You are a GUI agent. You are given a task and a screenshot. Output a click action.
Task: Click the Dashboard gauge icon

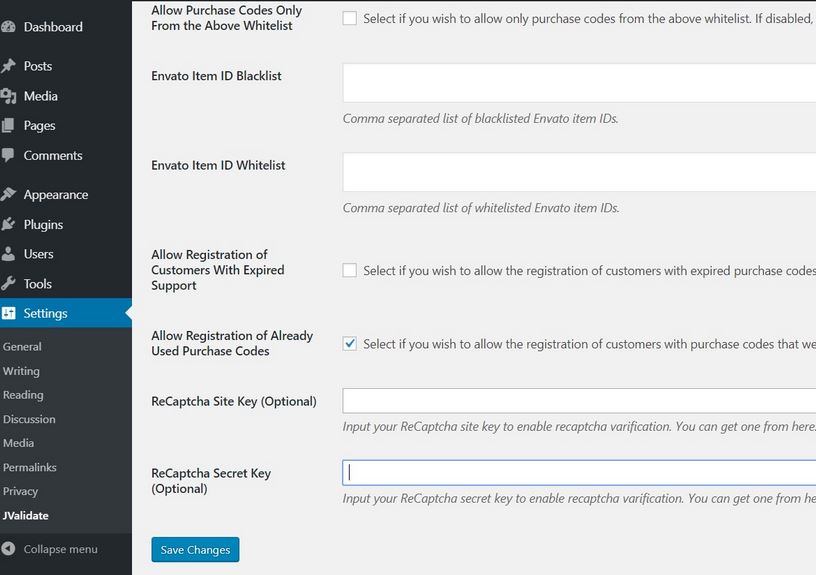pos(8,27)
